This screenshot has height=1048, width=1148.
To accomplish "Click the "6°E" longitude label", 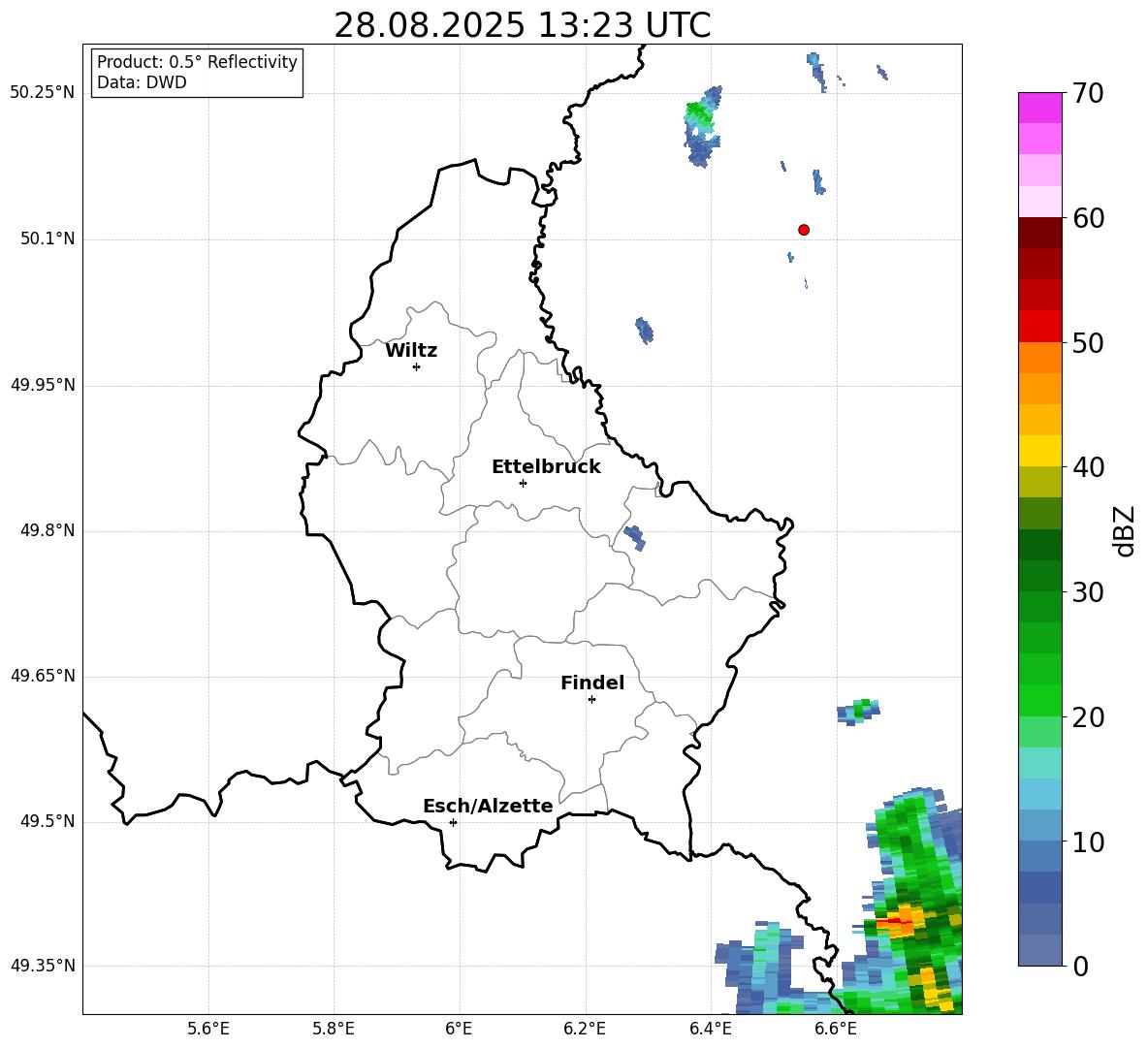I will click(x=459, y=1029).
